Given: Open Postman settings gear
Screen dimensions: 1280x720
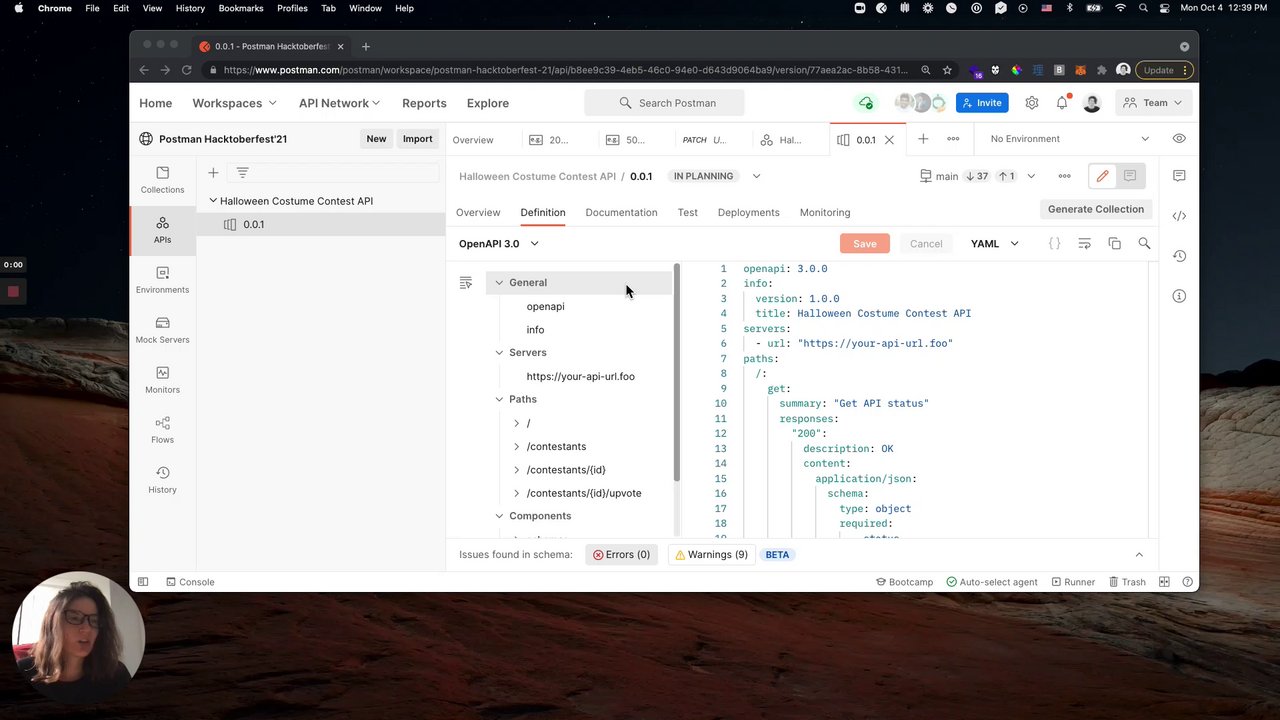Looking at the screenshot, I should click(1032, 103).
